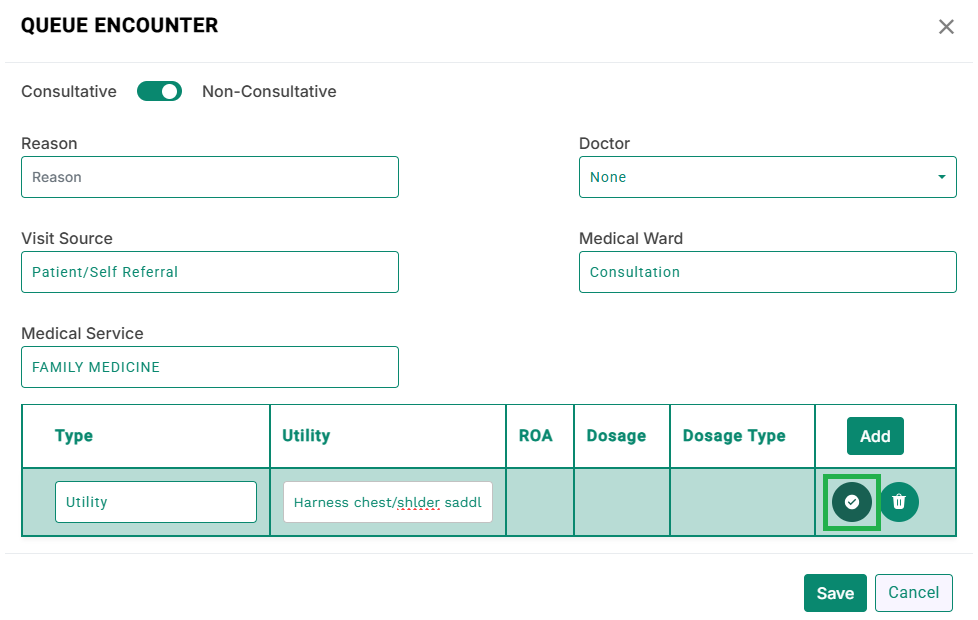Select the Medical Service field FAMILY MEDICINE

[x=210, y=367]
